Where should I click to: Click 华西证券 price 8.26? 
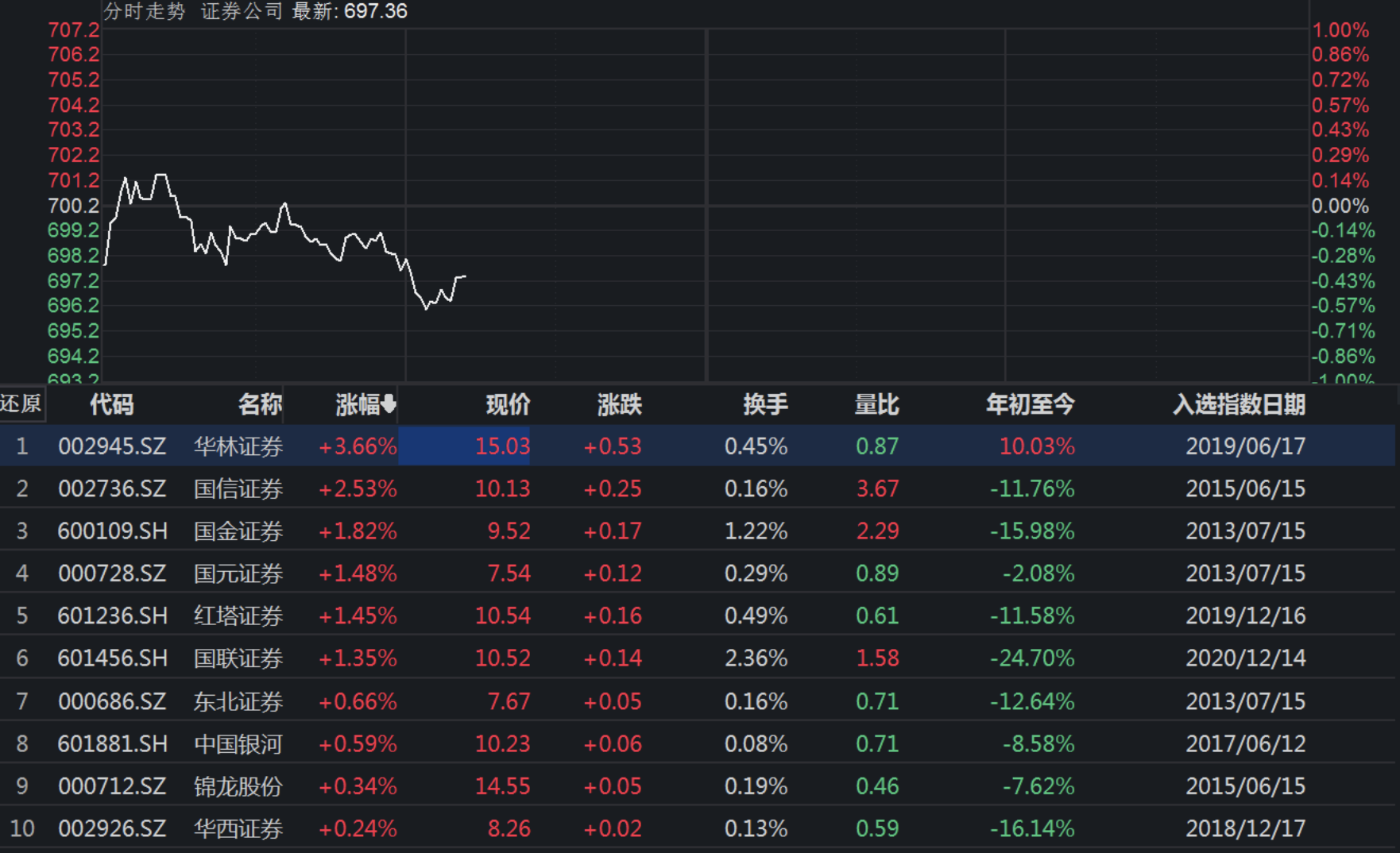[509, 828]
